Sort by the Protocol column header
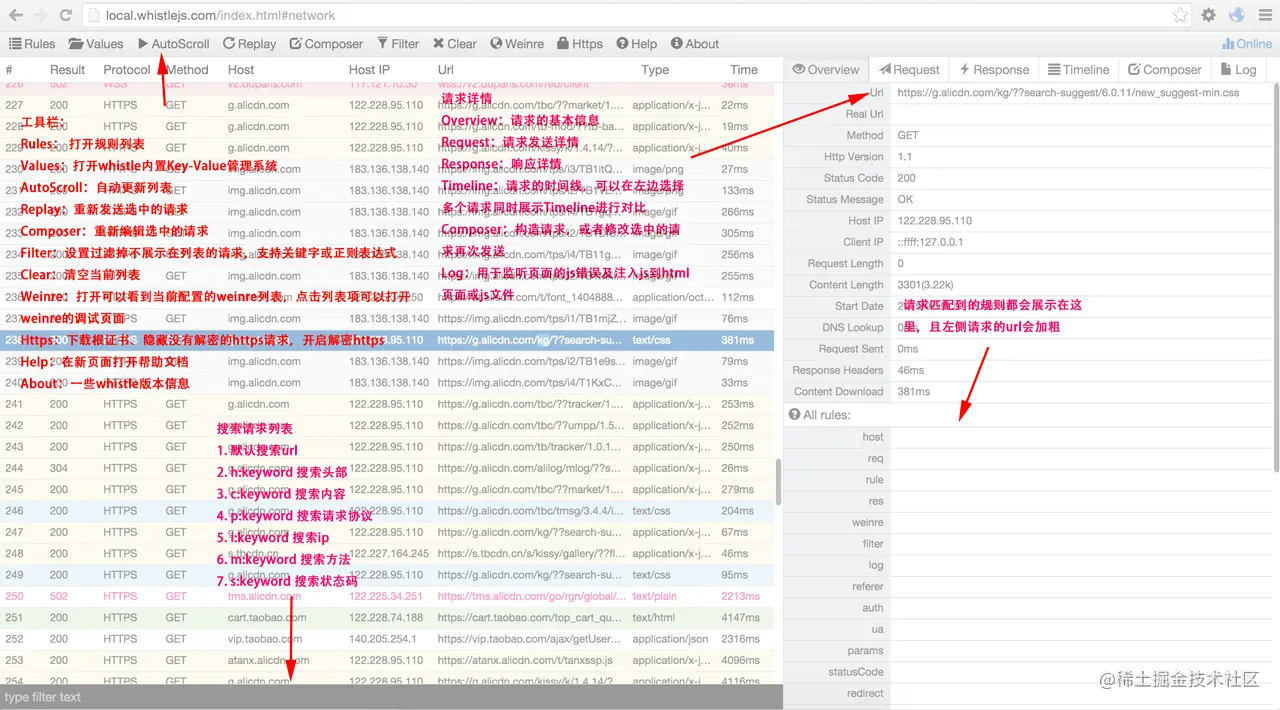The height and width of the screenshot is (710, 1280). point(127,70)
